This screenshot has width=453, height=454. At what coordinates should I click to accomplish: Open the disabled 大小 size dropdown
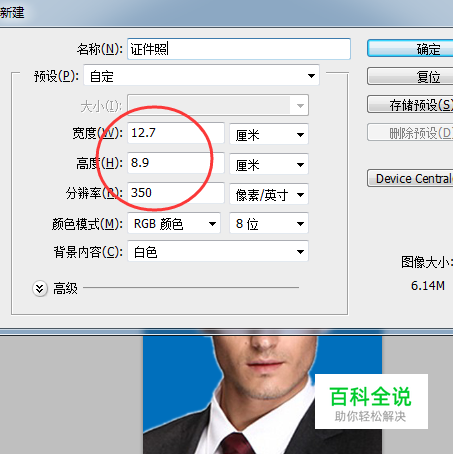[218, 105]
